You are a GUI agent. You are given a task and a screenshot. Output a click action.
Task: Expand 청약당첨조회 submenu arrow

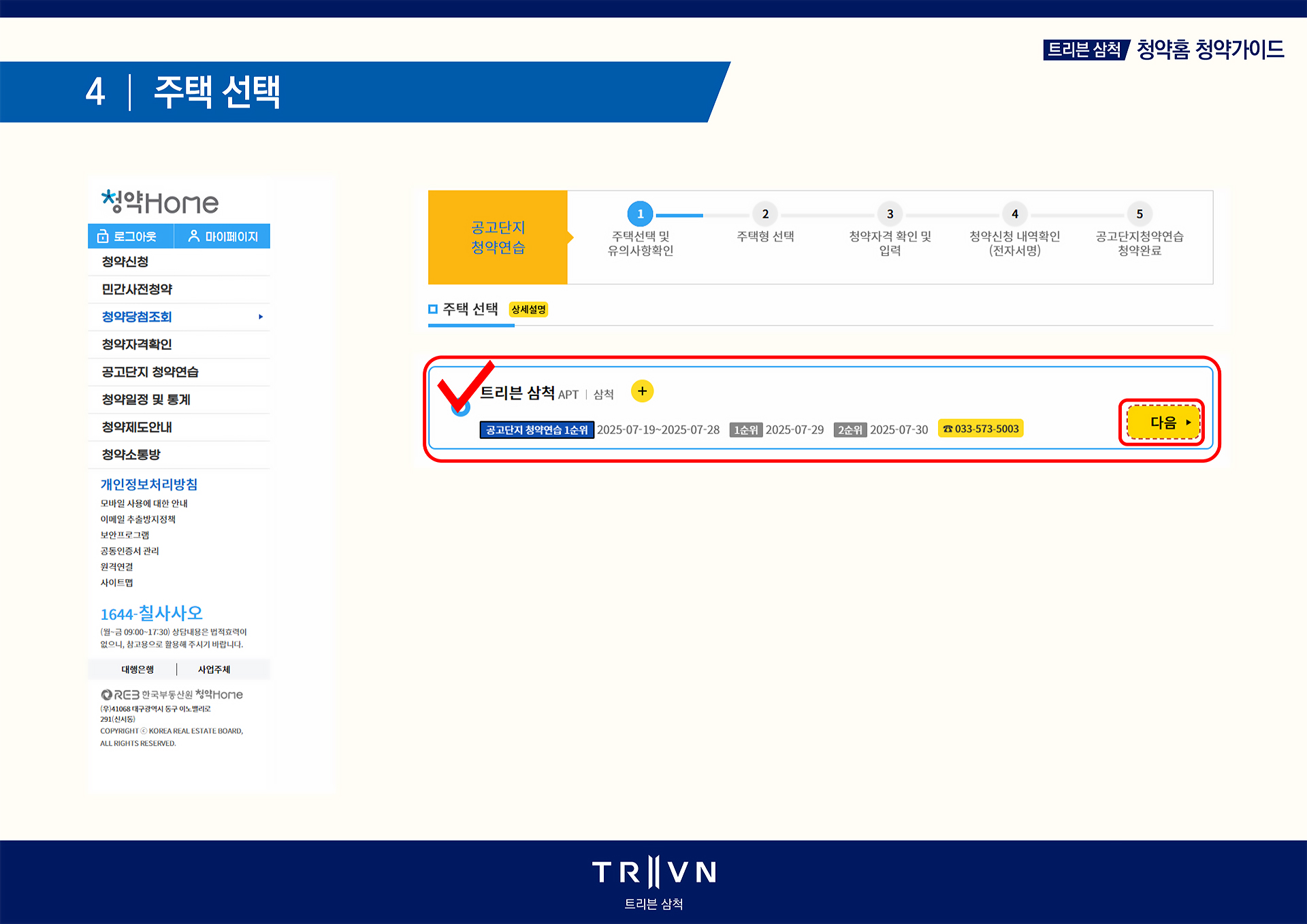[261, 317]
